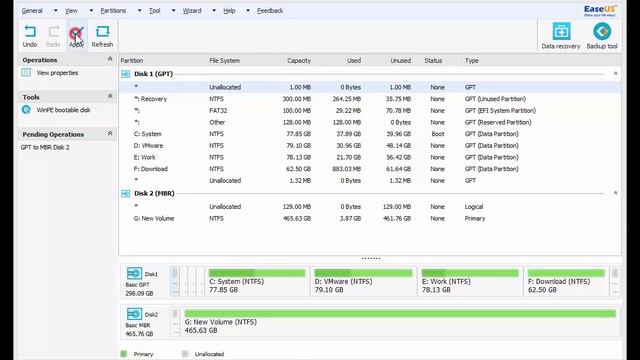Click the View properties icon
The height and width of the screenshot is (360, 640).
pos(26,73)
